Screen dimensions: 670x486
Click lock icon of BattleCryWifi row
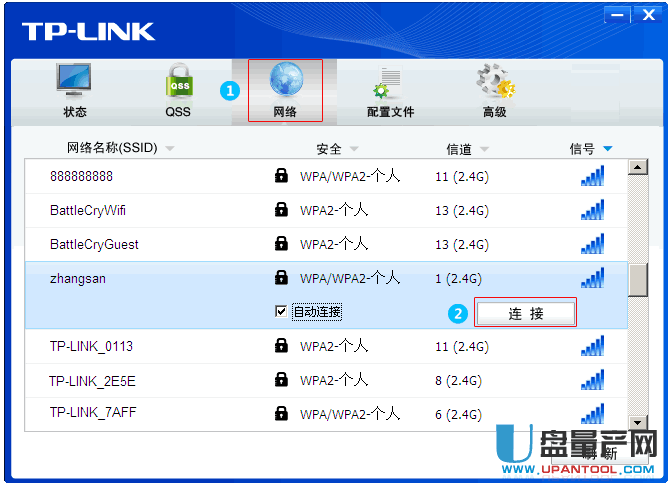[x=281, y=209]
